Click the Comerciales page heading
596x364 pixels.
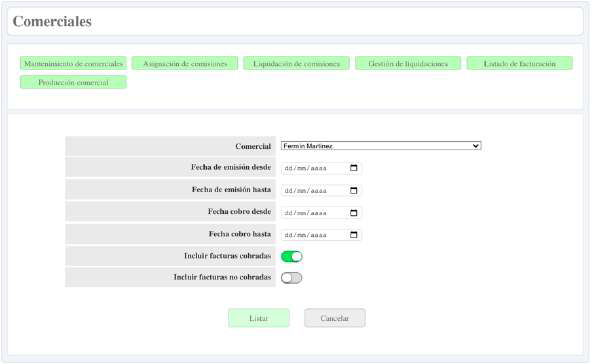coord(52,22)
